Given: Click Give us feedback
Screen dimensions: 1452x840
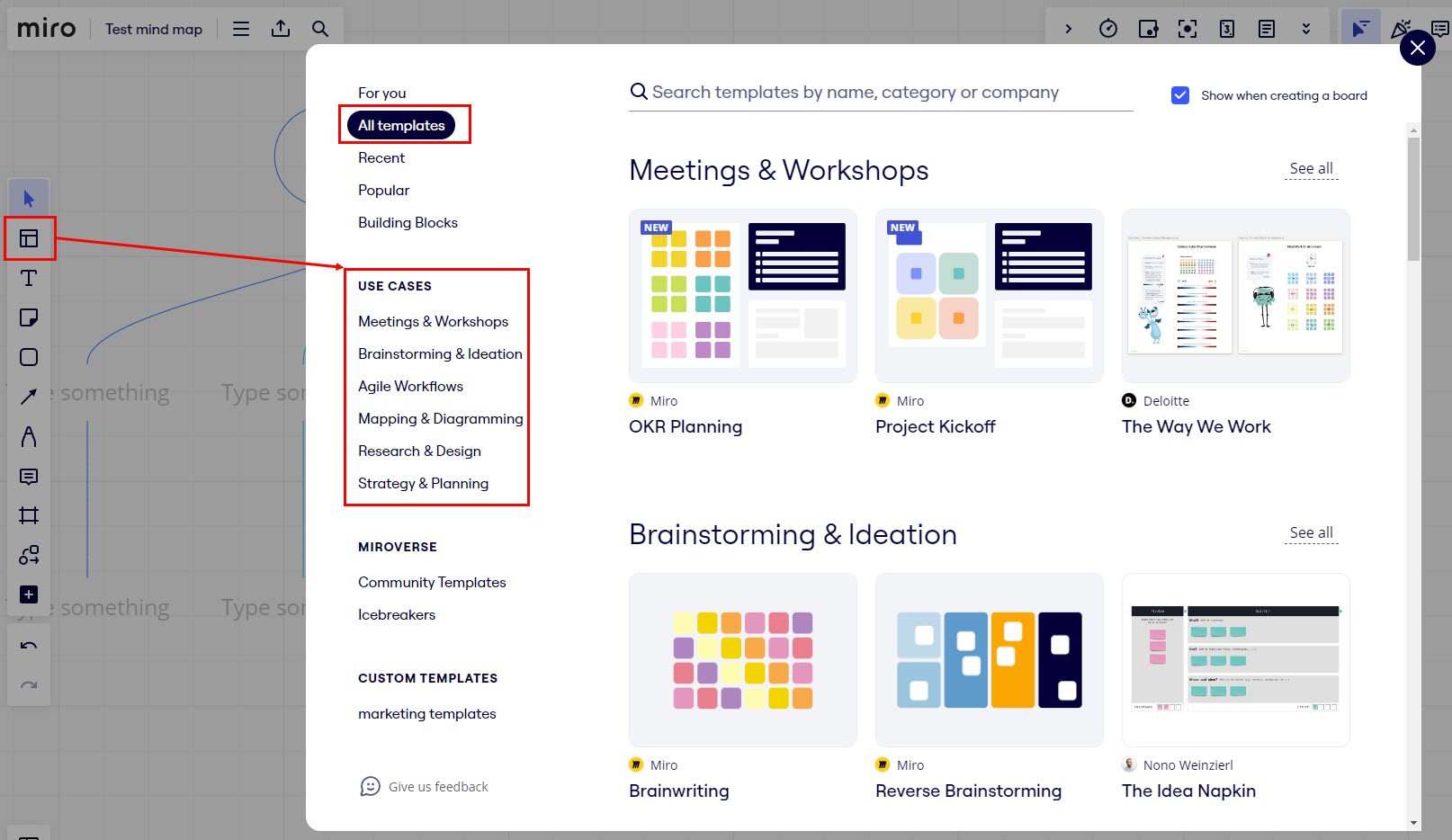Looking at the screenshot, I should [x=425, y=786].
